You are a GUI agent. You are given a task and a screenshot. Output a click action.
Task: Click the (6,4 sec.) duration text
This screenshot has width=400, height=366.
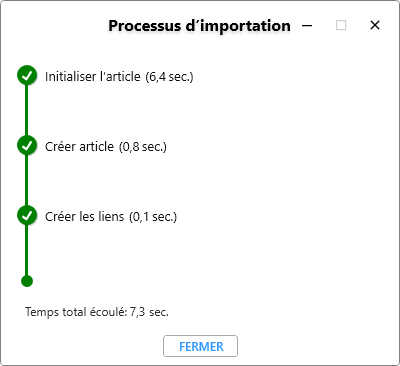169,77
